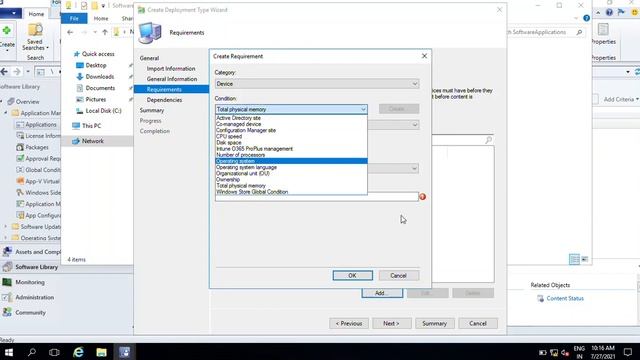Image resolution: width=640 pixels, height=360 pixels.
Task: Select Summary step in wizard sidebar
Action: coord(152,110)
